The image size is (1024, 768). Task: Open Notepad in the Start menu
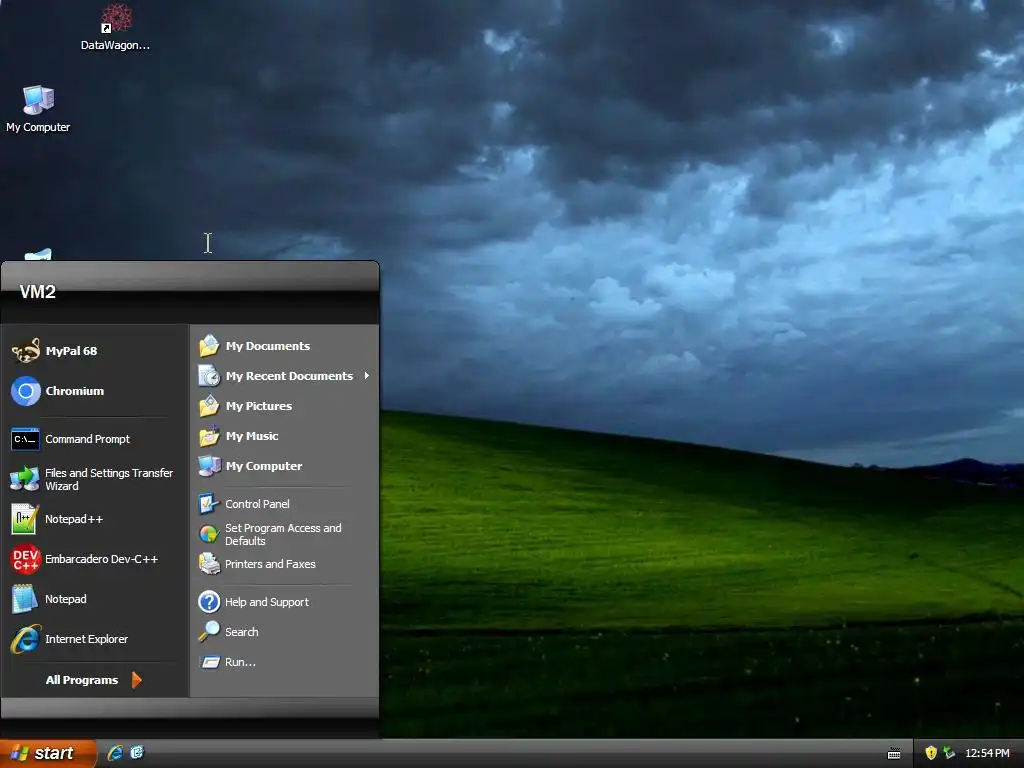tap(95, 599)
